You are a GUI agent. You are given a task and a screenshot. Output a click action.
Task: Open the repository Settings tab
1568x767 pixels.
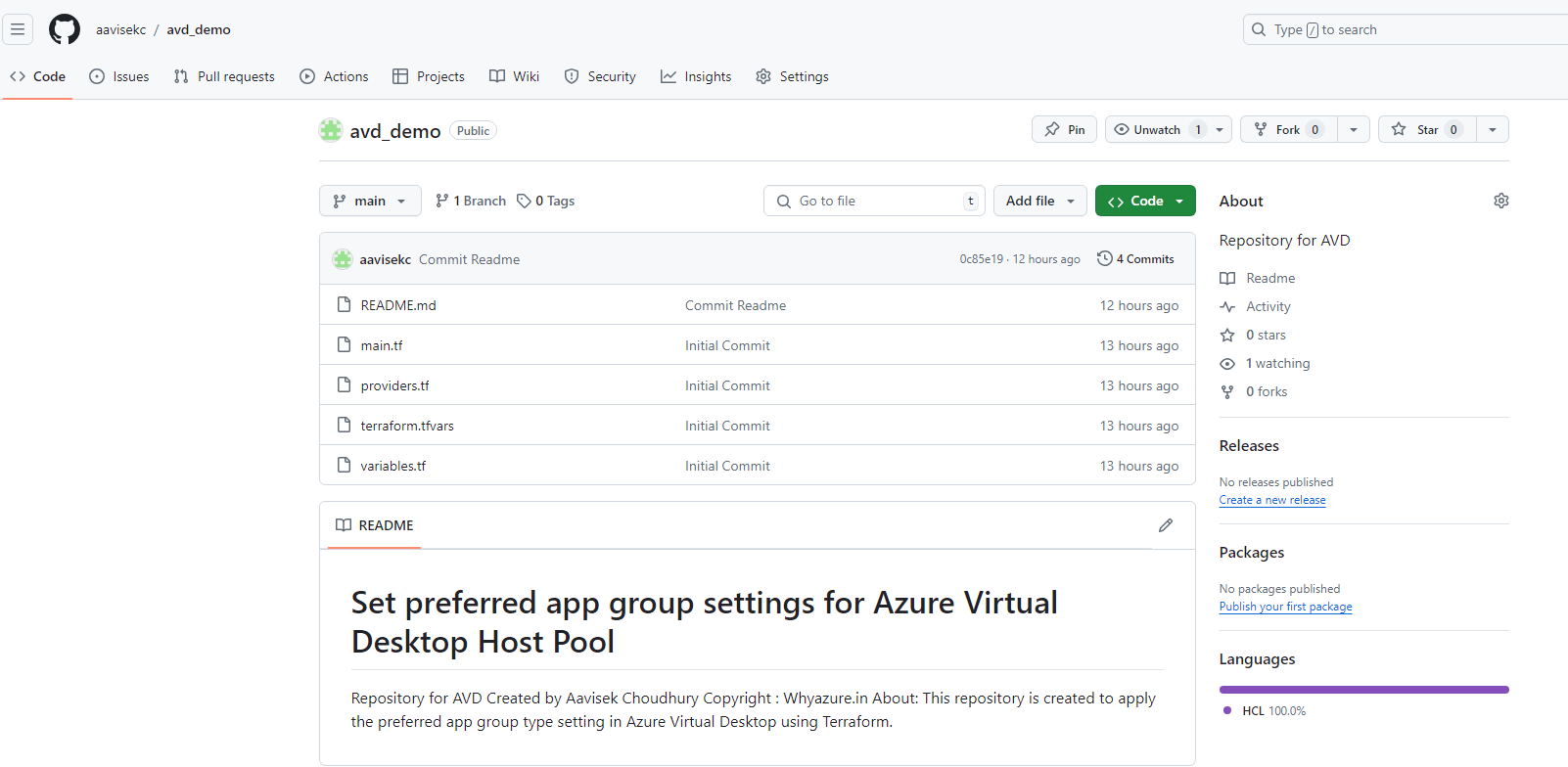click(793, 76)
